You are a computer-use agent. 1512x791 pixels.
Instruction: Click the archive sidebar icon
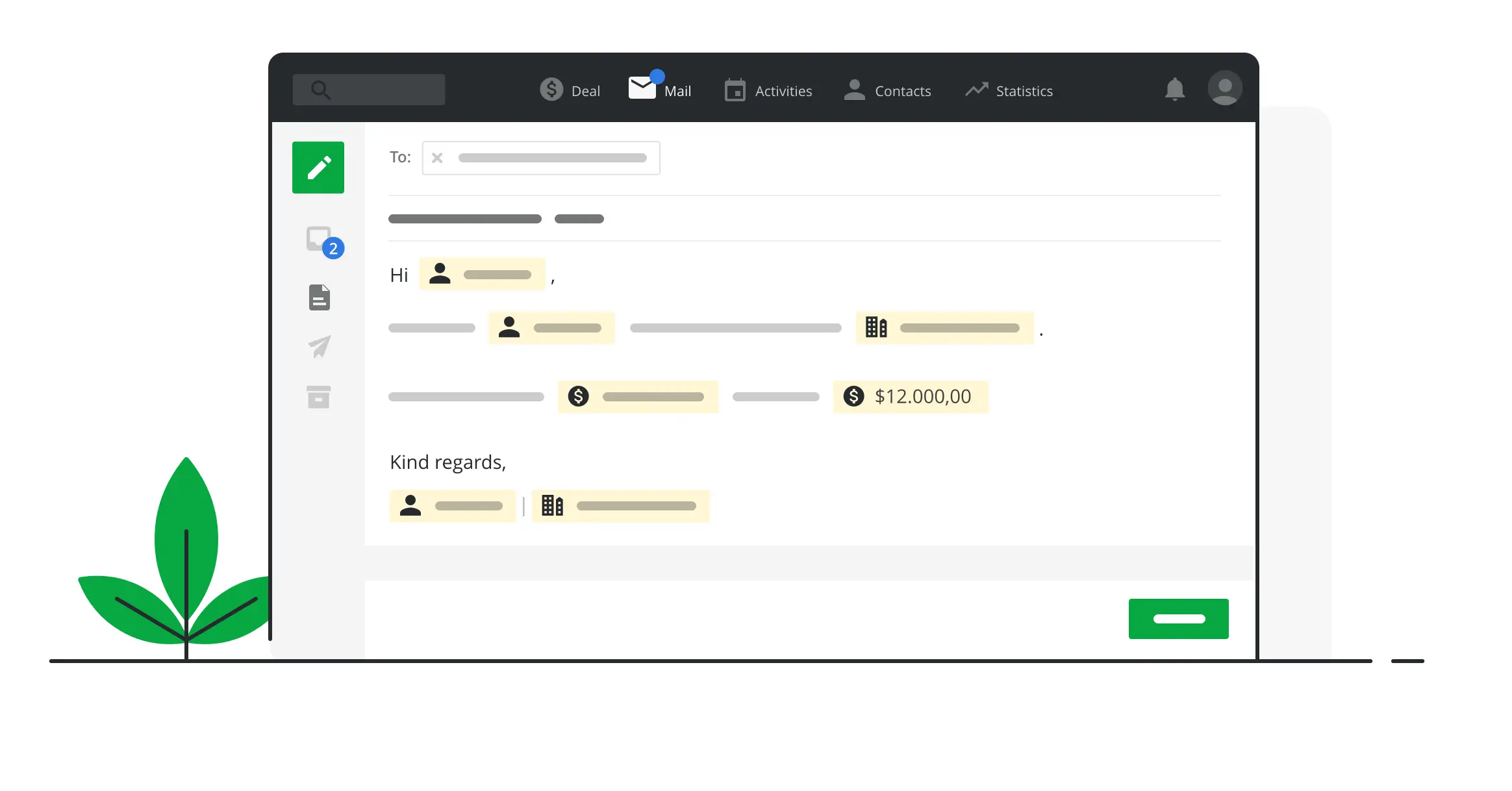319,396
